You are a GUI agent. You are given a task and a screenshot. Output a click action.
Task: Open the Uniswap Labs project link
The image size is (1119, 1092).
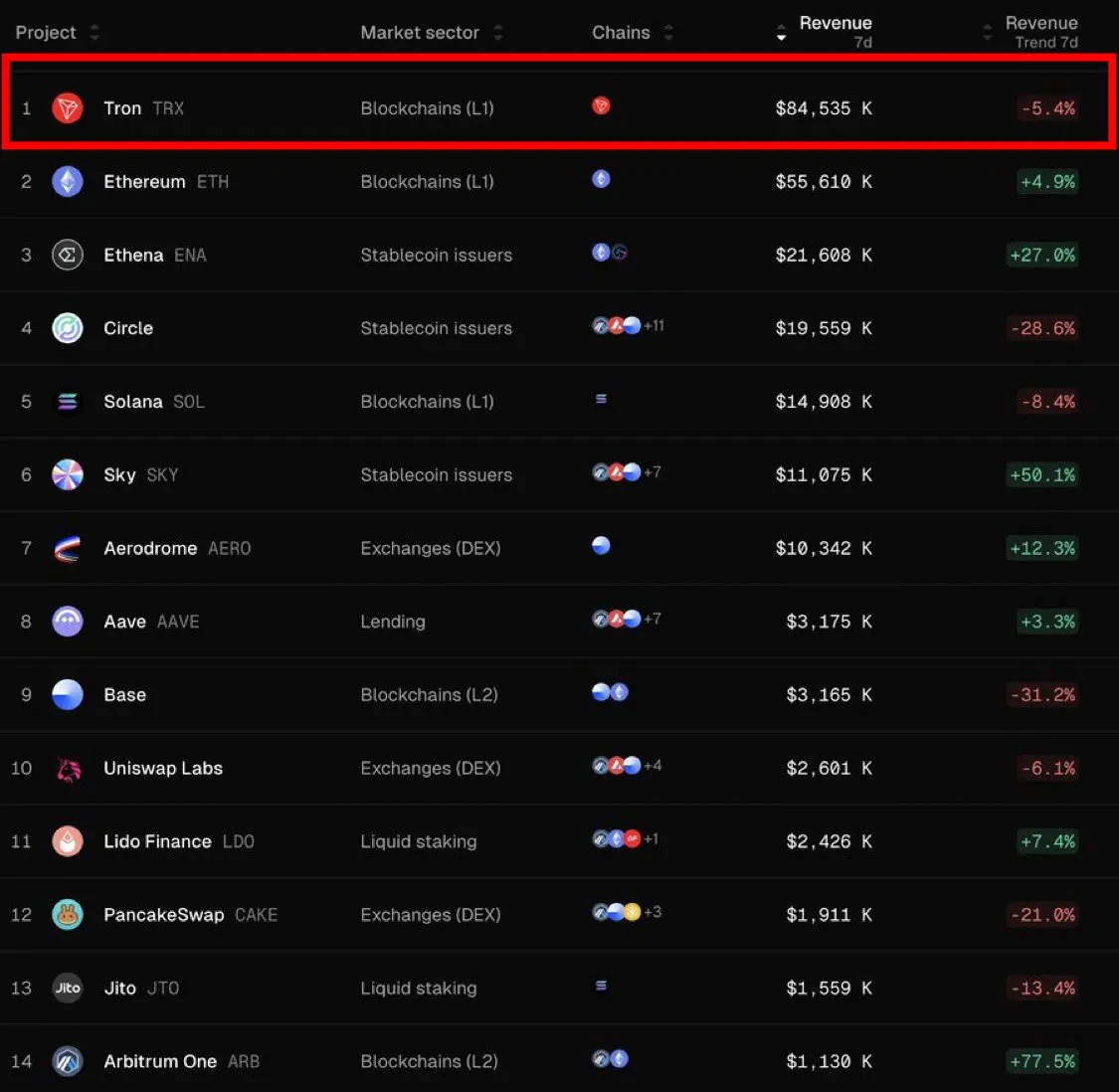tap(163, 769)
